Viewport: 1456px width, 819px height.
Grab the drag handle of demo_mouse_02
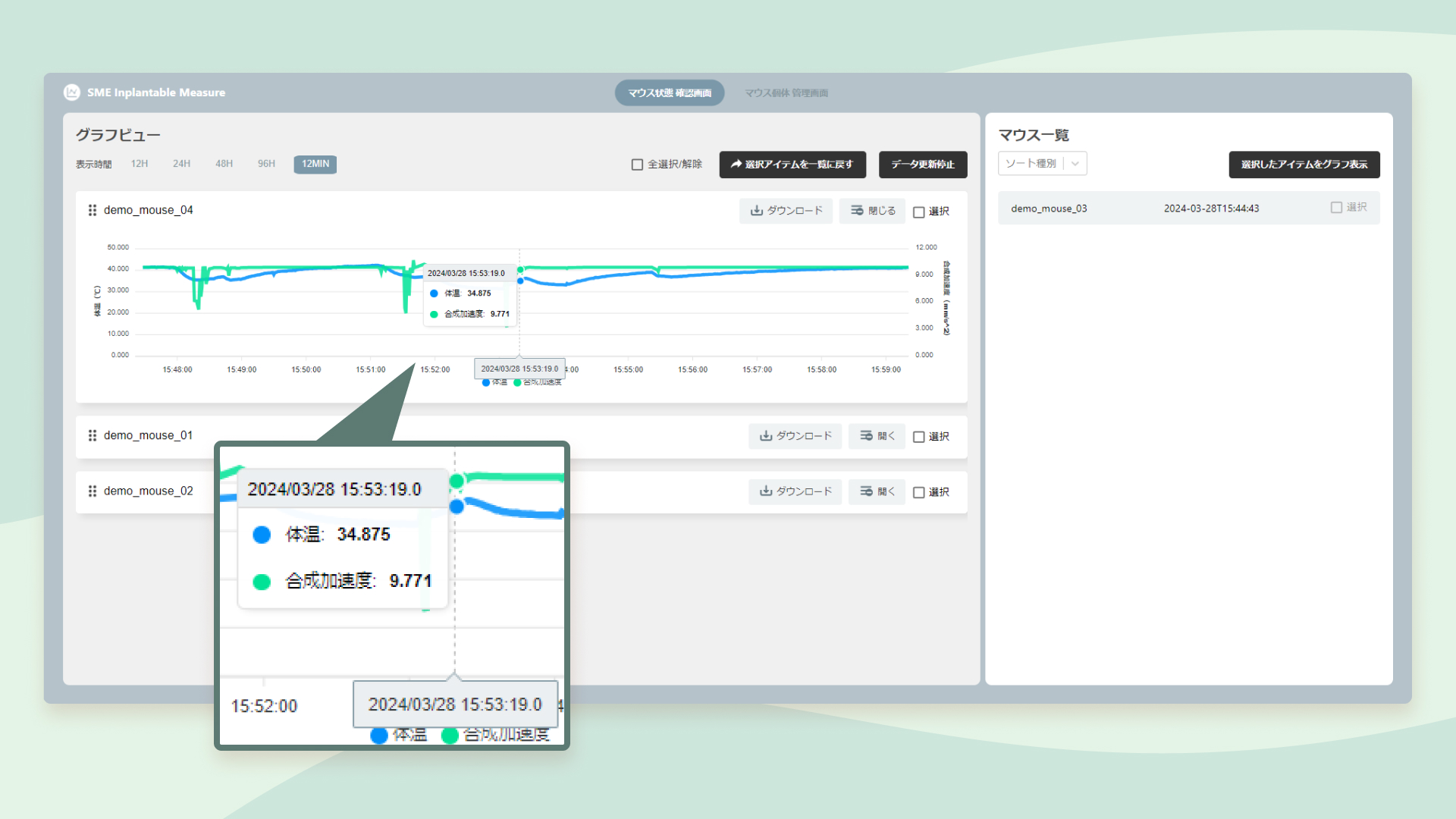pos(93,491)
